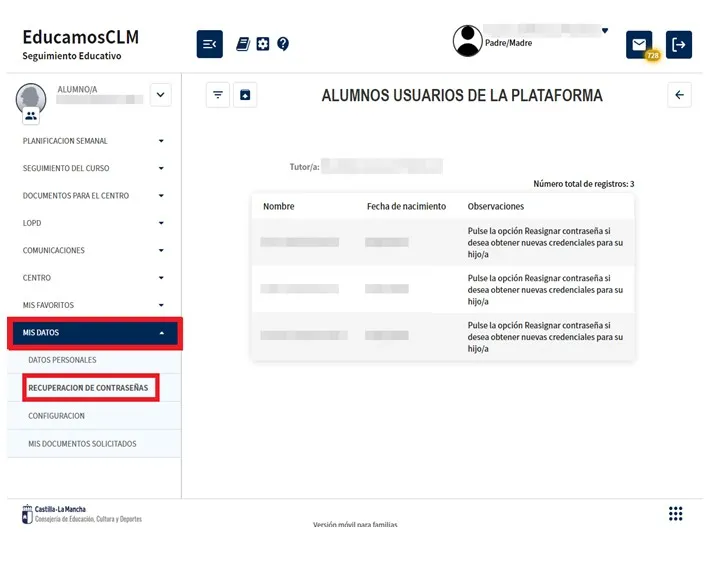Click the Fecha de nacimiento column header

click(x=406, y=206)
